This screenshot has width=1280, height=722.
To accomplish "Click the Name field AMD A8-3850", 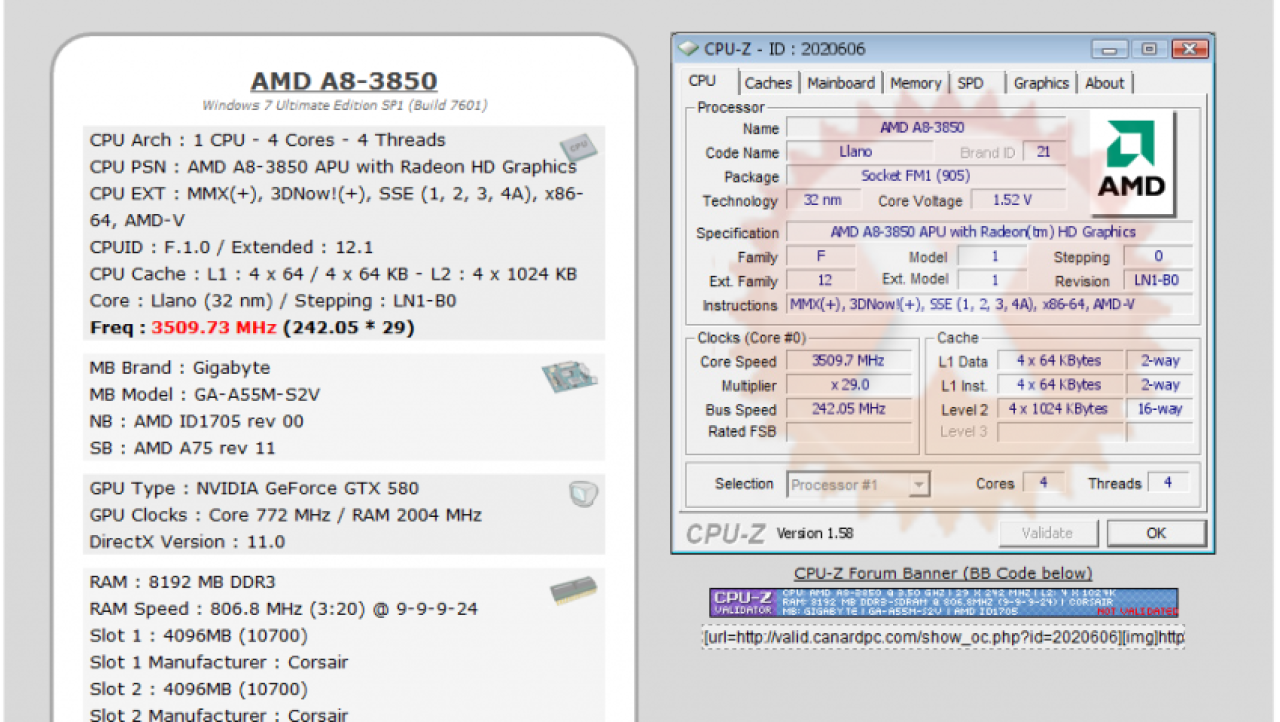I will [x=926, y=128].
